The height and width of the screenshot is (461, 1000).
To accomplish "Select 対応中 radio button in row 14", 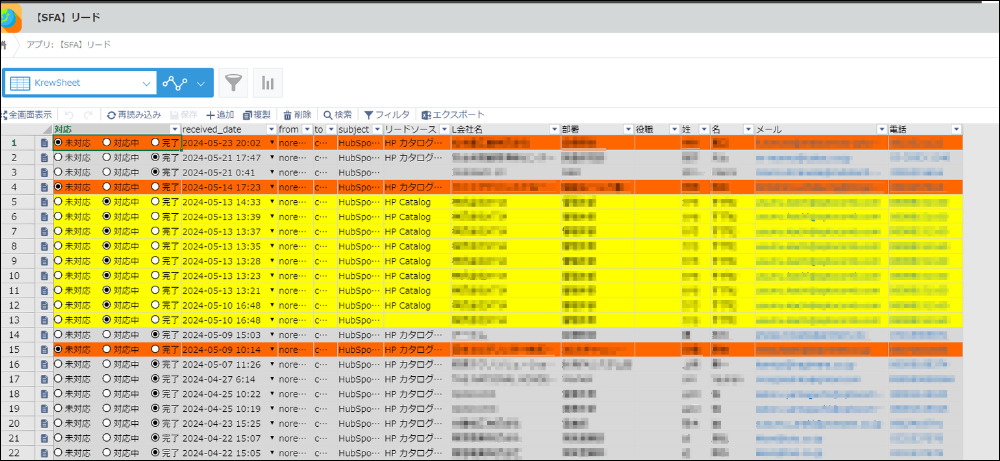I will point(107,334).
